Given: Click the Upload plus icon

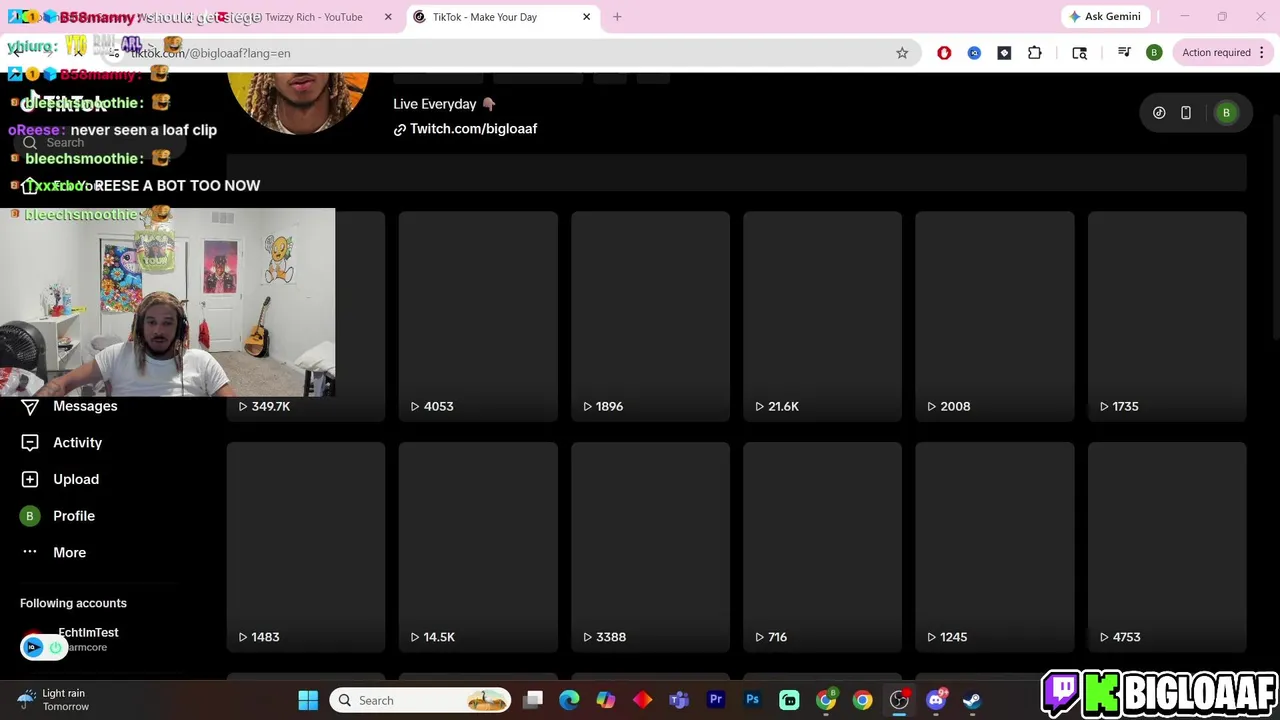Looking at the screenshot, I should [30, 479].
